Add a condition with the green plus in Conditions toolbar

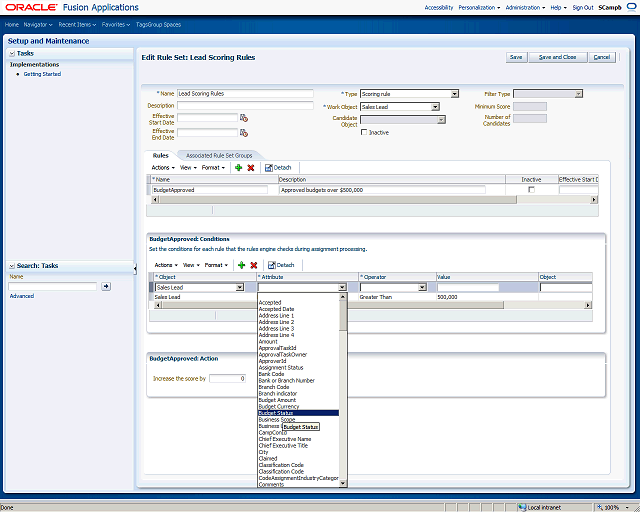[241, 265]
